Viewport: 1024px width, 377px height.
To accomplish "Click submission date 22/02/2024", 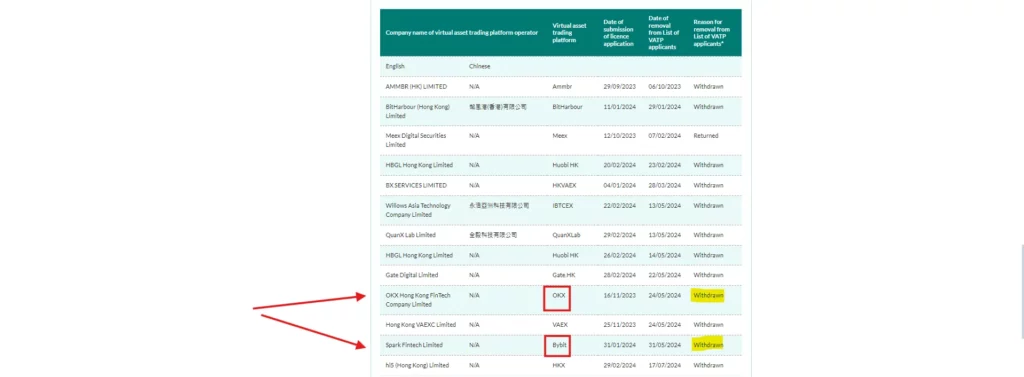I will pyautogui.click(x=619, y=205).
